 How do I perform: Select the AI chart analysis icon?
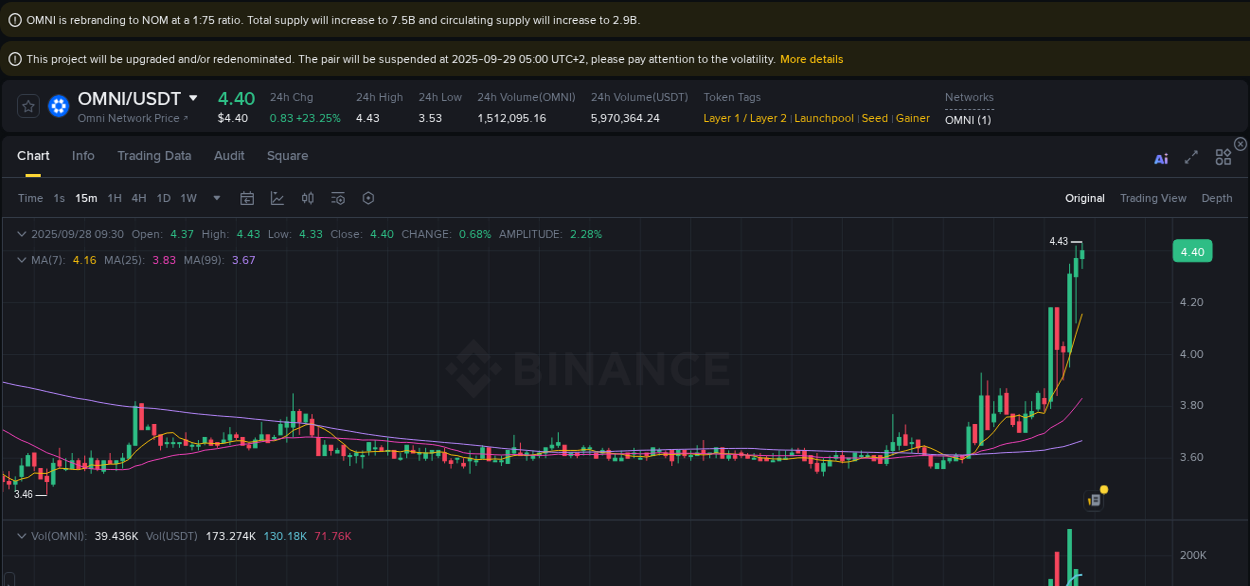click(1160, 158)
